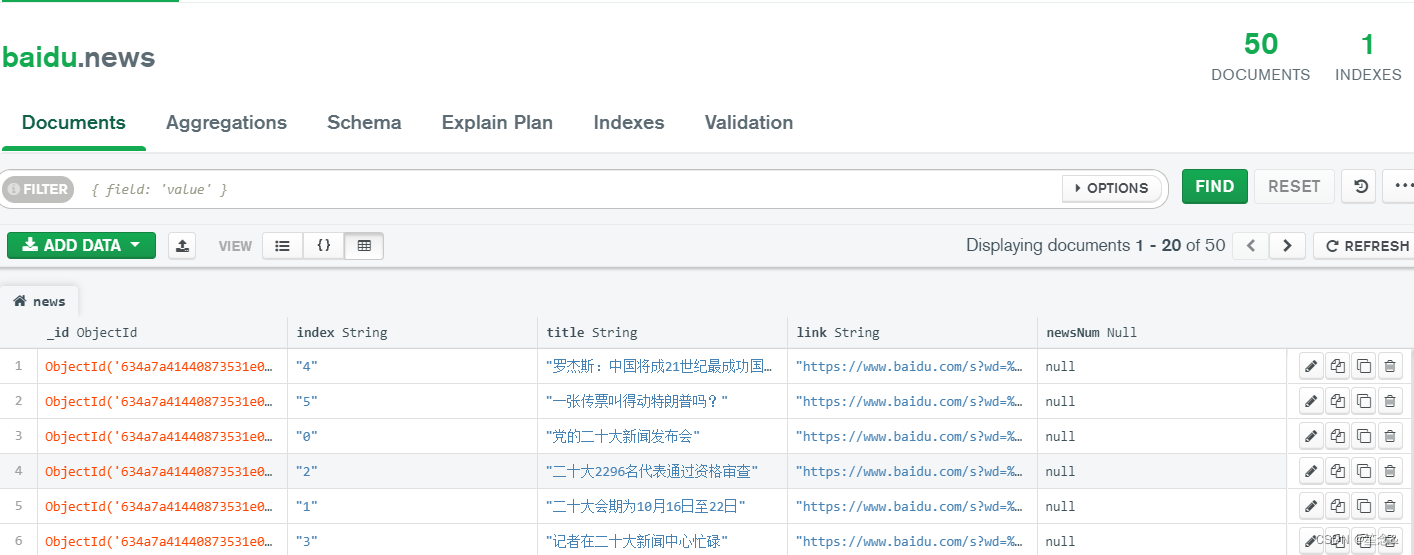Screen dimensions: 1414x555
Task: Select newsNum null cell in row 4
Action: (1162, 471)
